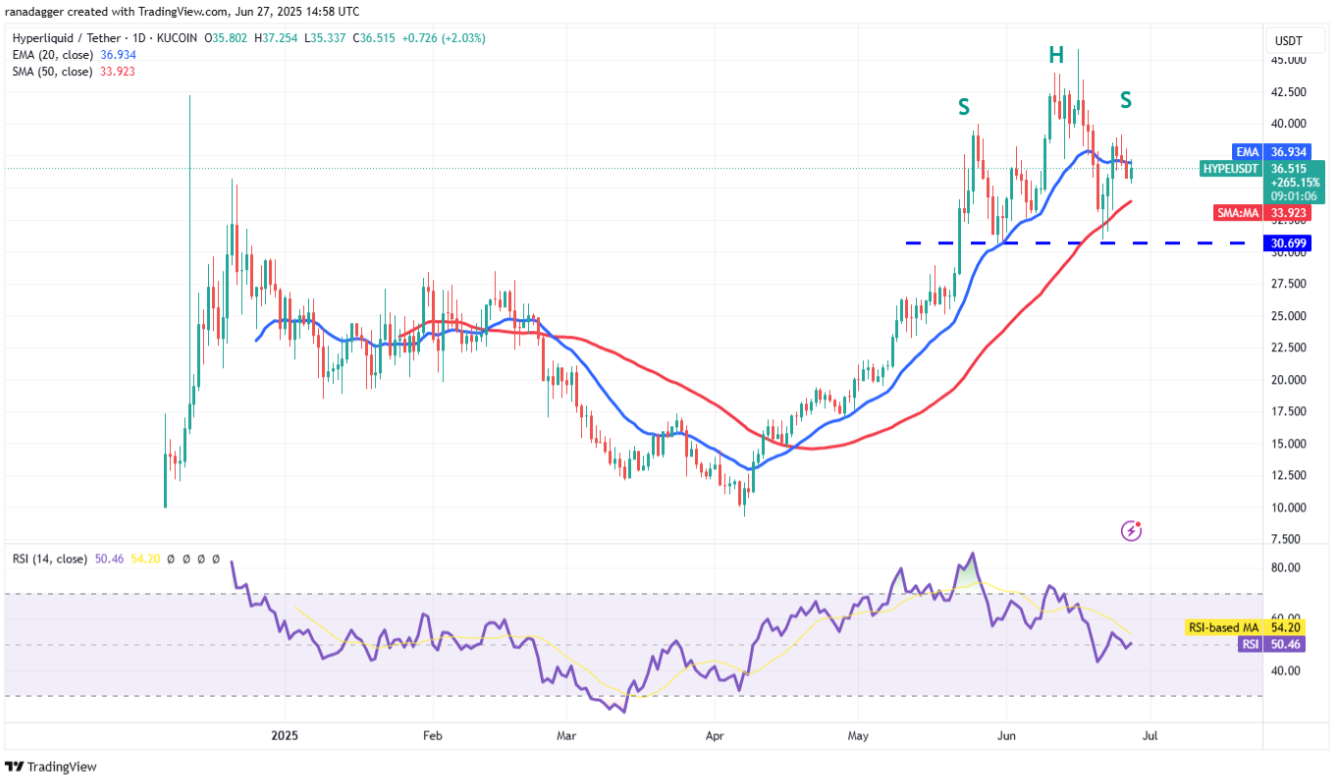Screen dimensions: 1334x782
Task: Click the TradingView logo icon
Action: click(x=15, y=767)
